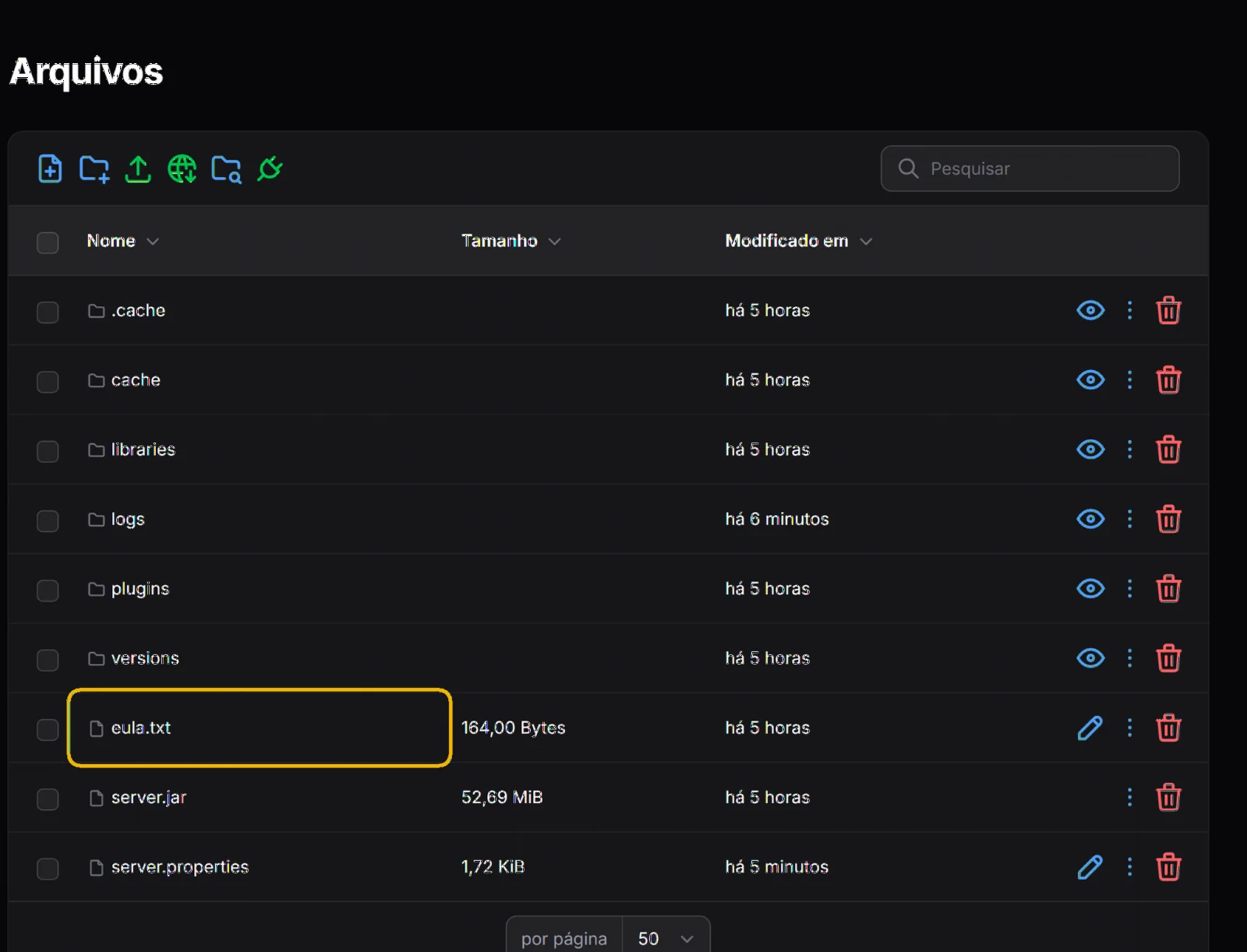The width and height of the screenshot is (1247, 952).
Task: Click the folder search icon
Action: (x=226, y=168)
